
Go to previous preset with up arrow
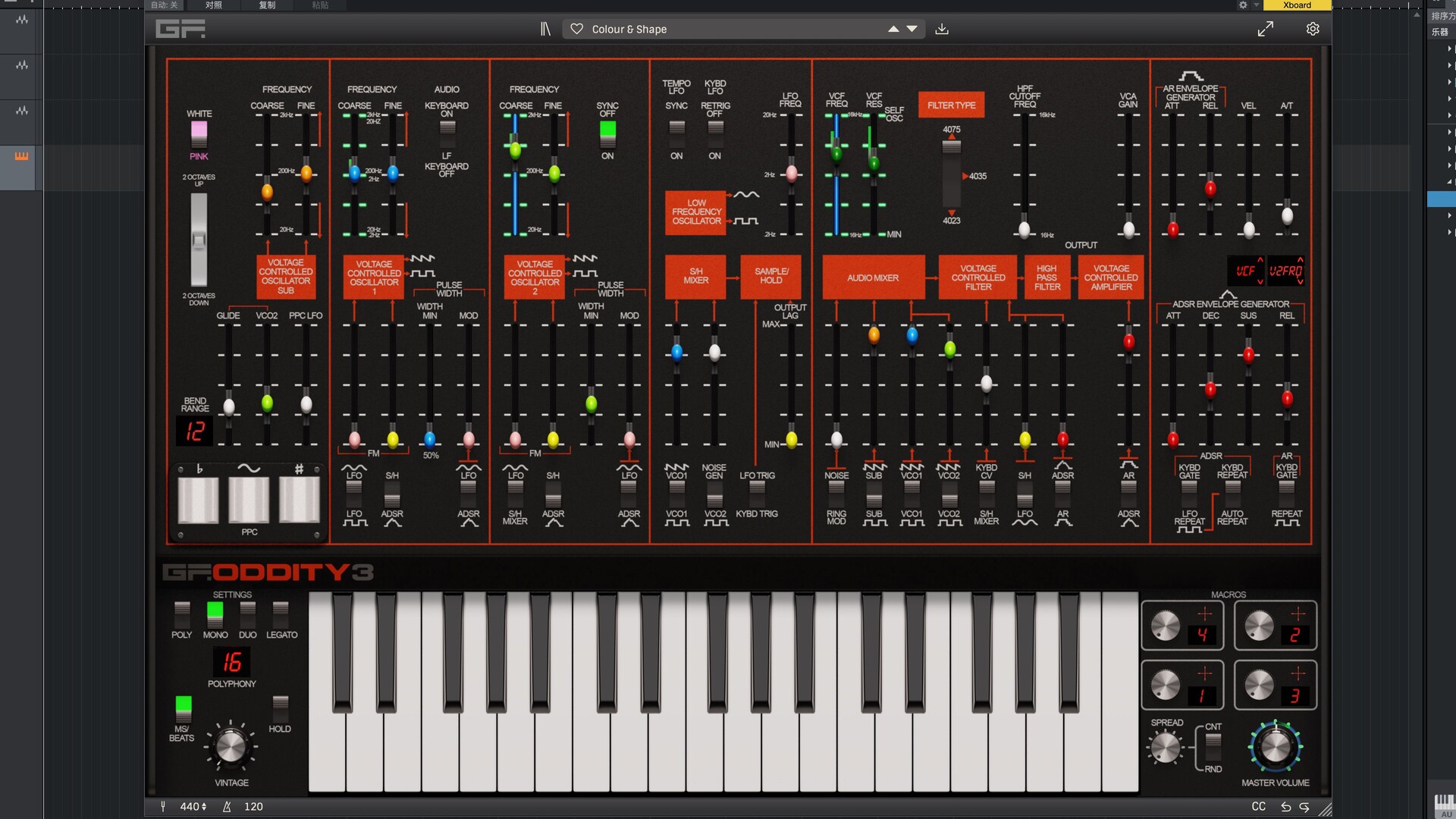(893, 29)
